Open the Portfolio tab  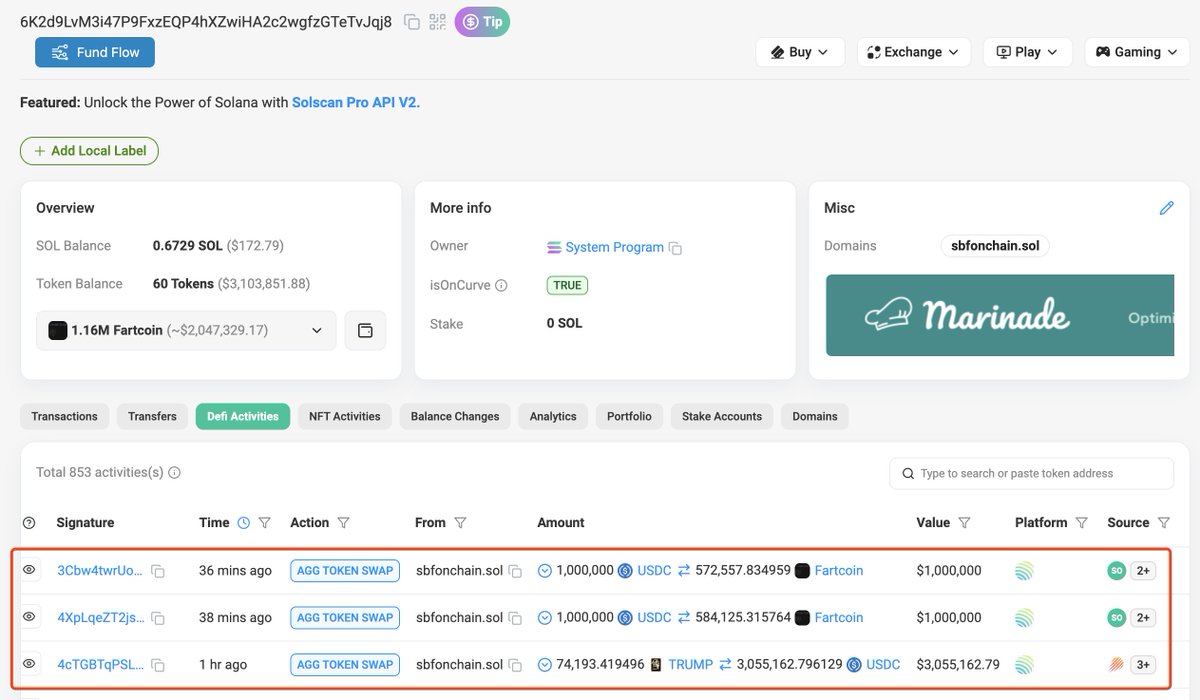pos(629,416)
